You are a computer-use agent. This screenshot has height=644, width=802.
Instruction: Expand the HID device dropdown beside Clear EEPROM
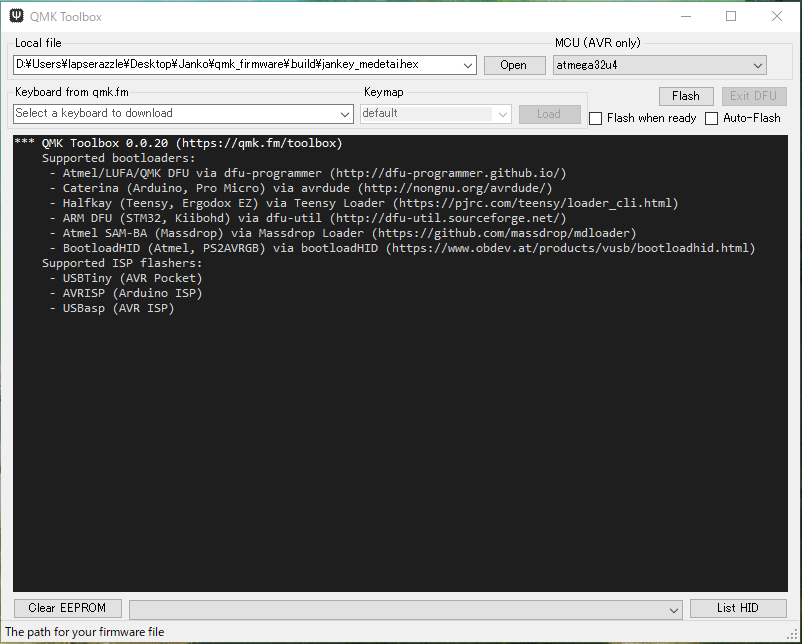tap(675, 609)
